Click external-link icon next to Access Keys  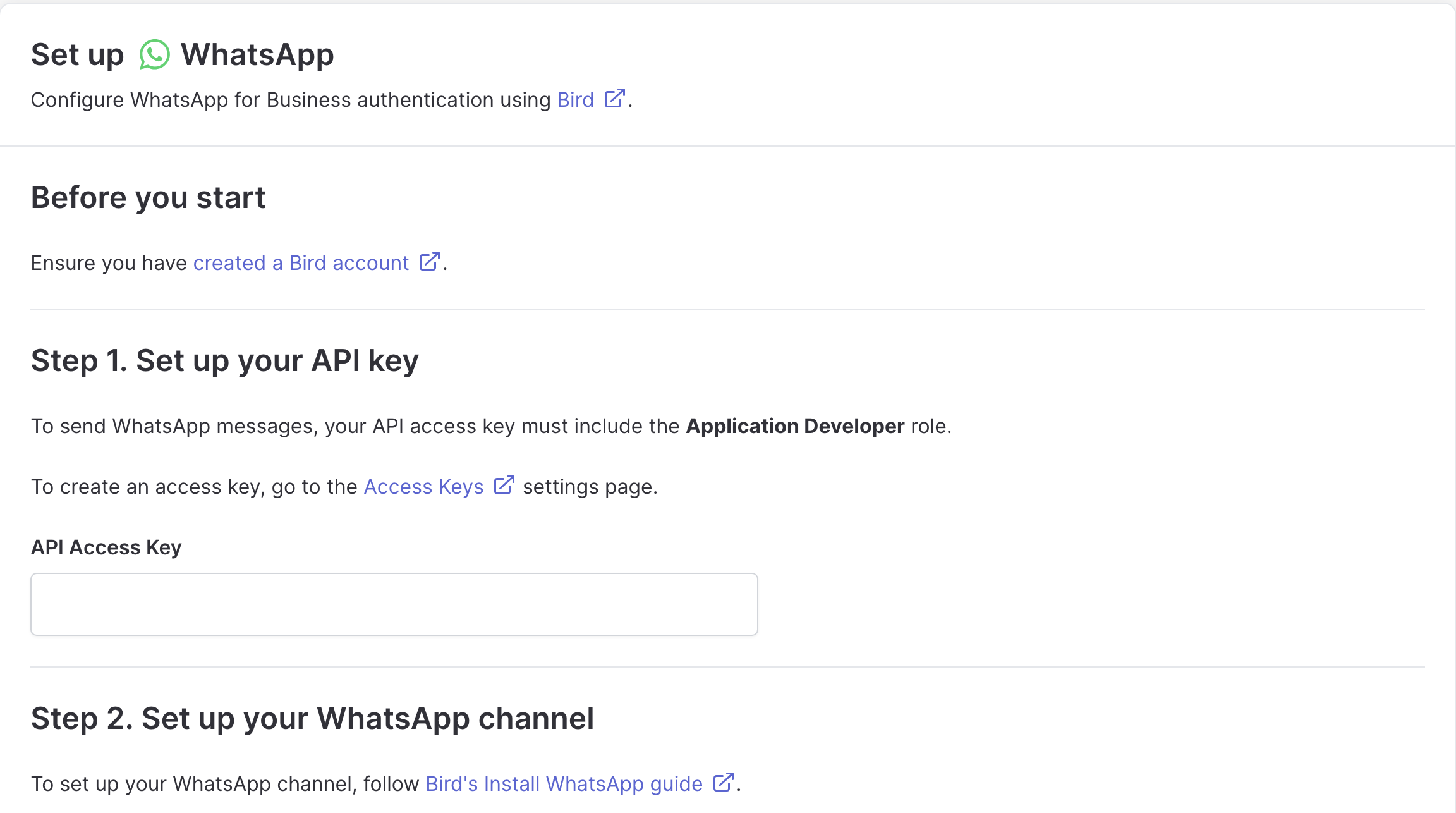(x=504, y=486)
